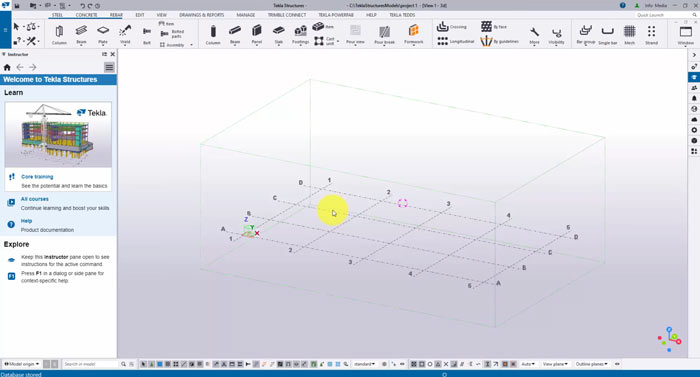Open the standard selection filter dropdown
This screenshot has height=377, width=700.
point(364,364)
